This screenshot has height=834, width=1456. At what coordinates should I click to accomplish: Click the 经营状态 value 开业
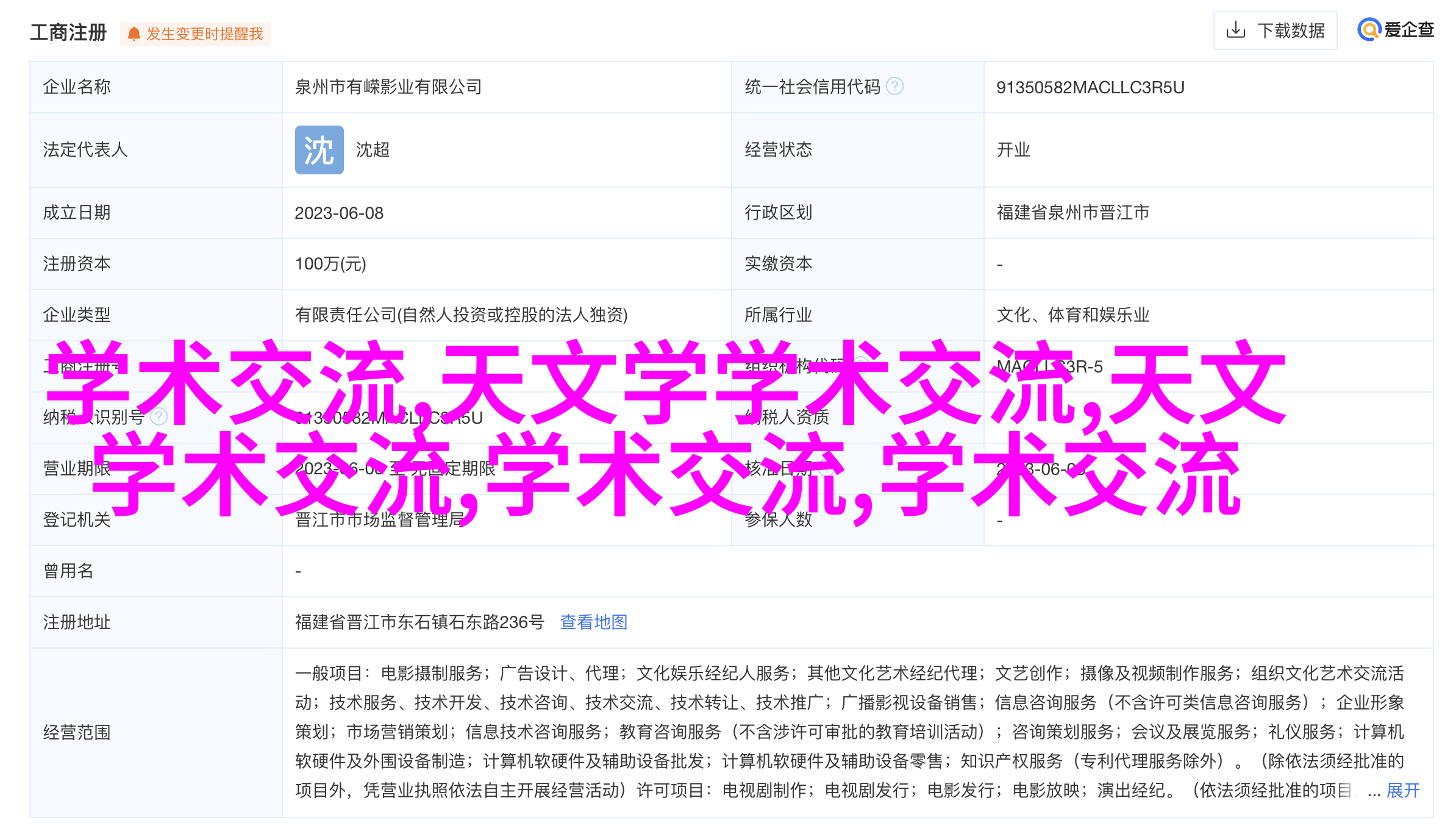click(x=1013, y=150)
